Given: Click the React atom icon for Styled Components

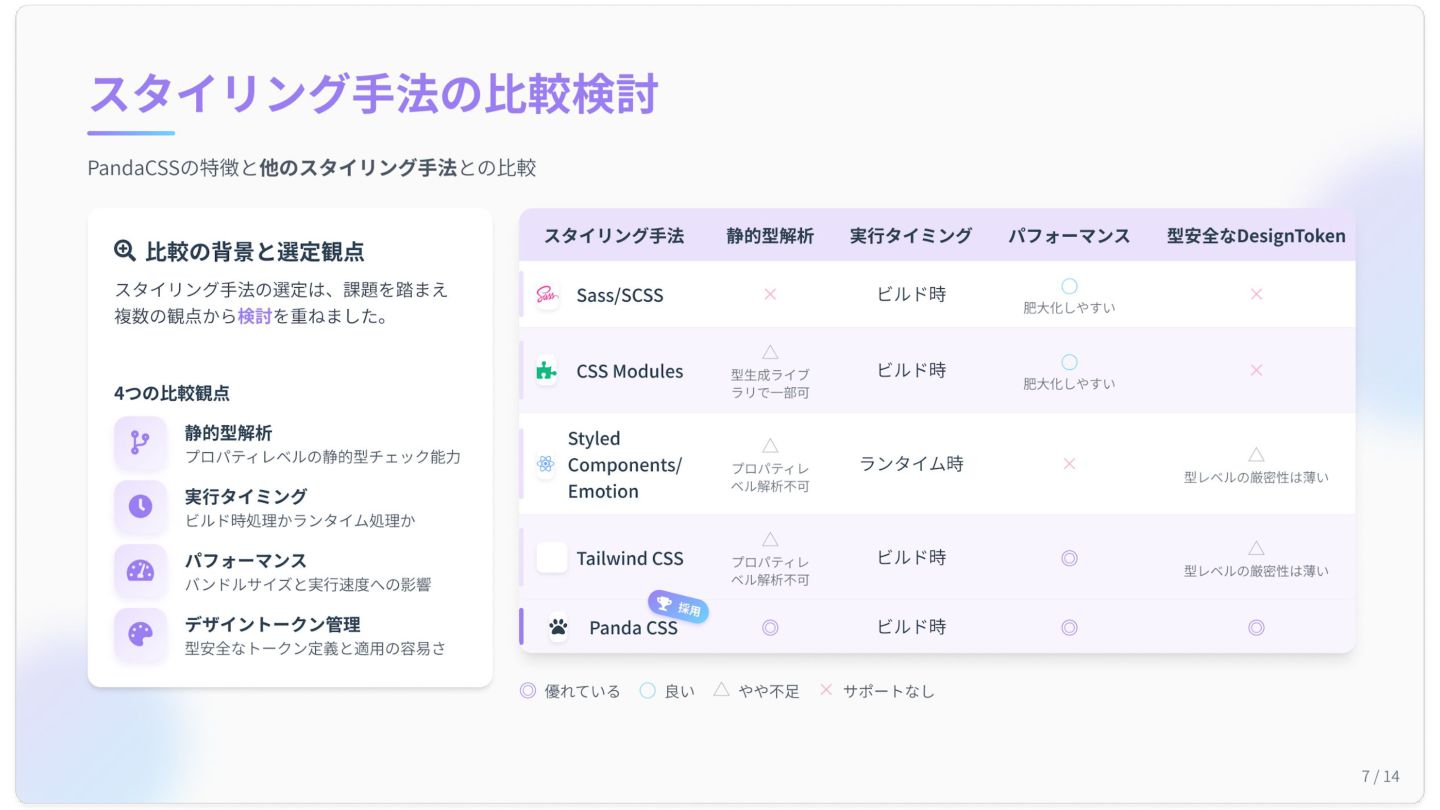Looking at the screenshot, I should click(x=545, y=464).
